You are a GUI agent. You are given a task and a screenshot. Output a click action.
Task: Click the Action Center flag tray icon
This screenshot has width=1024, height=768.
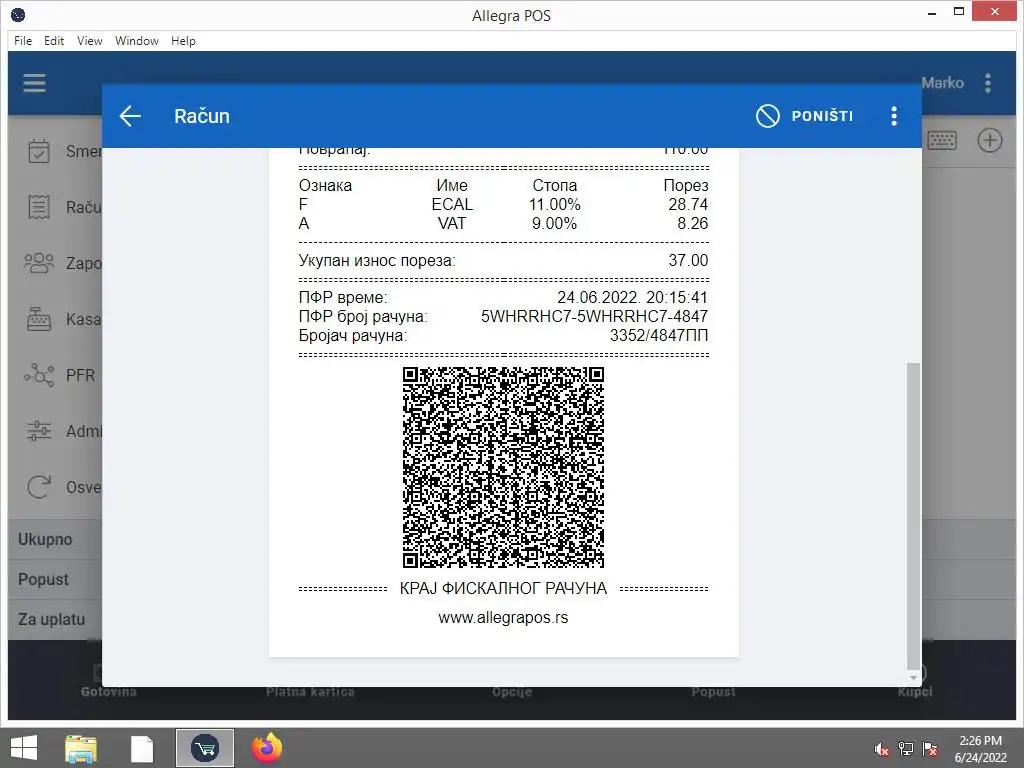930,749
